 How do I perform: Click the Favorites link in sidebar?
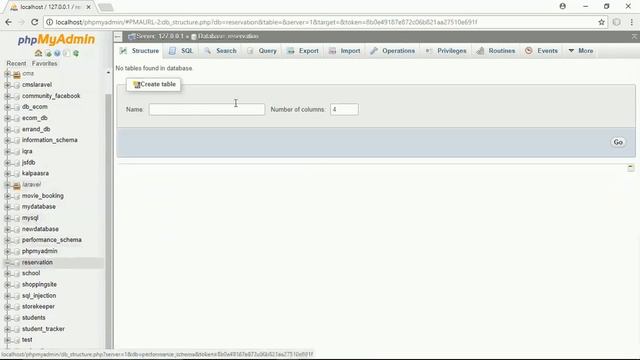[44, 64]
